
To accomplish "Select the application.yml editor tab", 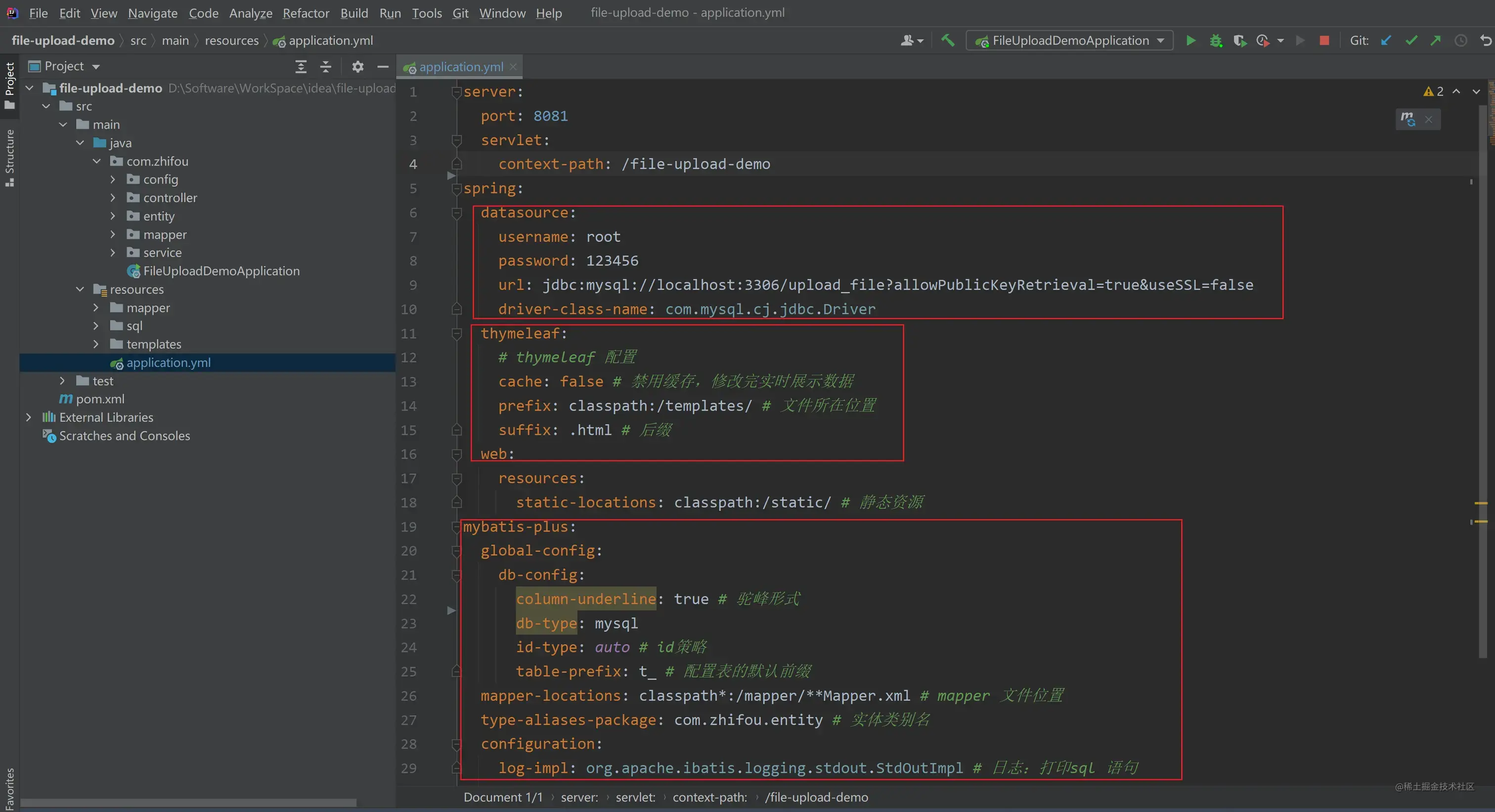I will coord(461,67).
